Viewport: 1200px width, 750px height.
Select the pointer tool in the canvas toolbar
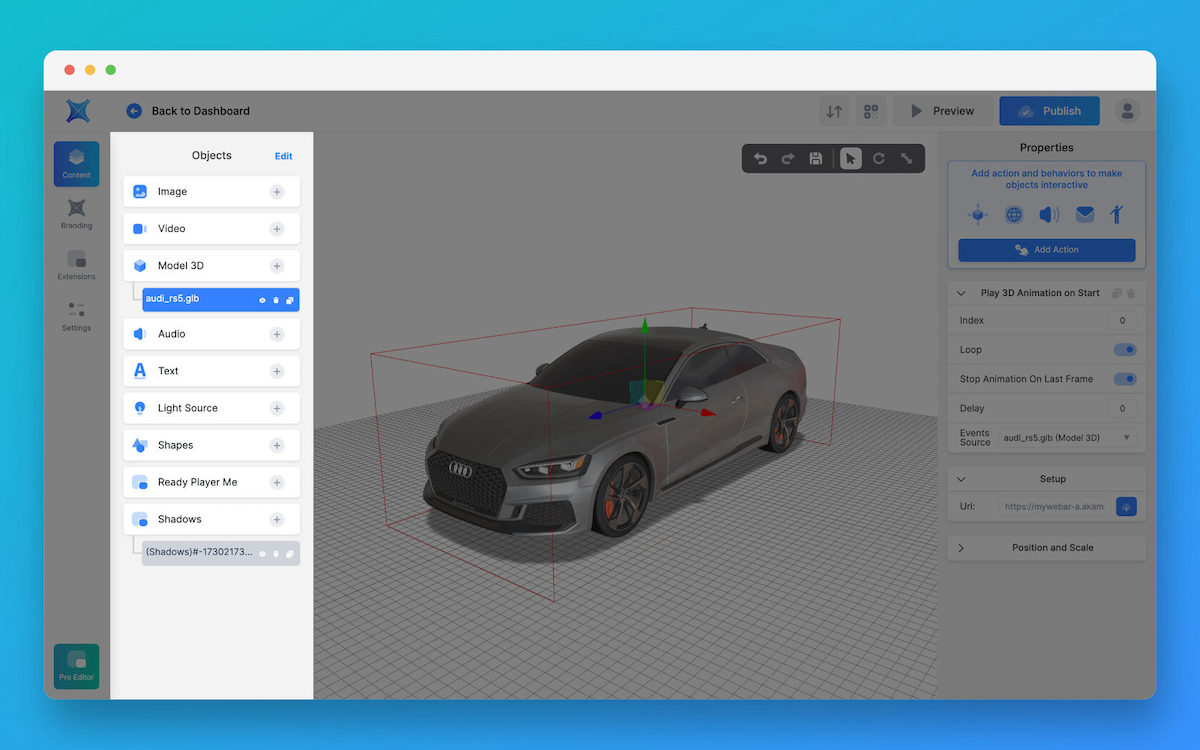pos(851,157)
